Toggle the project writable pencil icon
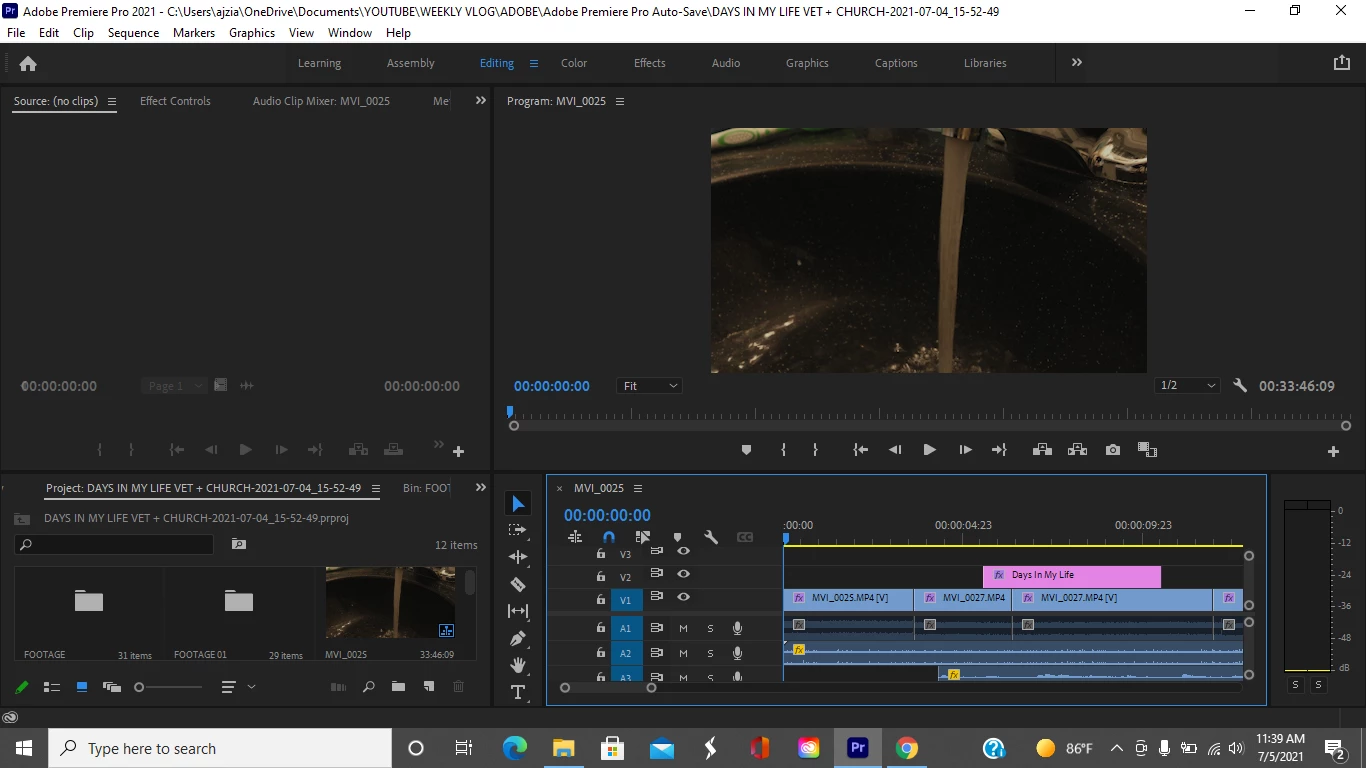The height and width of the screenshot is (768, 1366). pyautogui.click(x=21, y=687)
